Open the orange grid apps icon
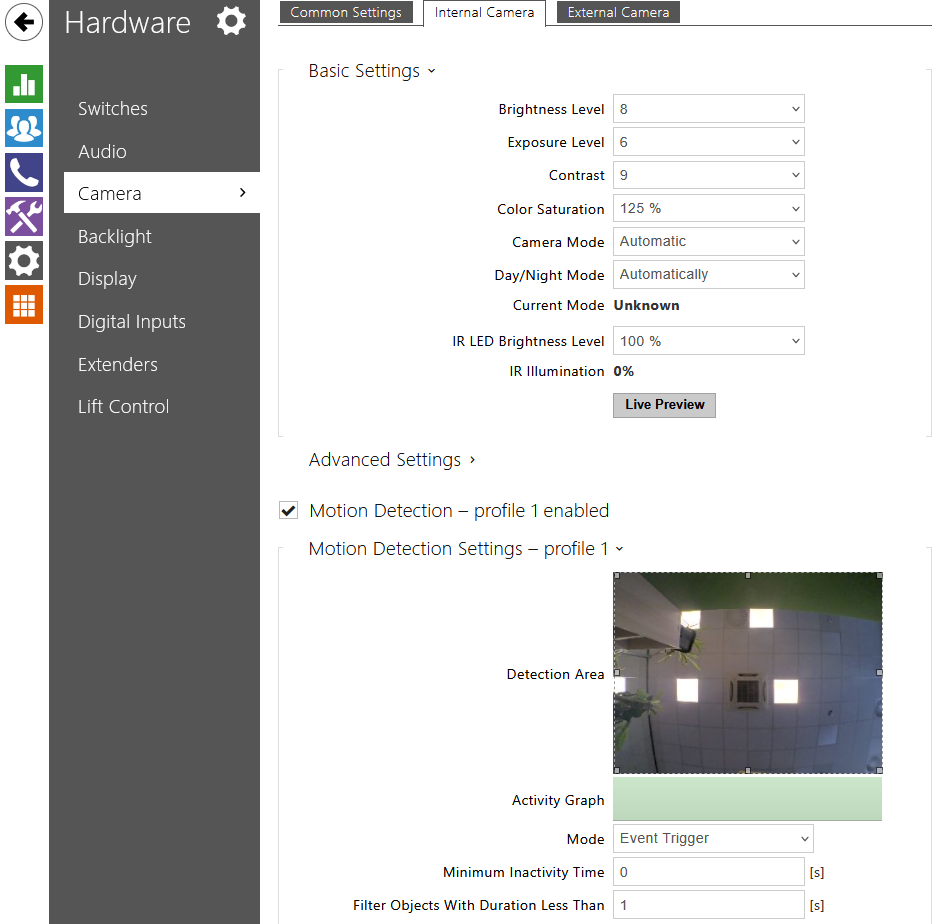Viewport: 936px width, 924px height. (x=24, y=305)
